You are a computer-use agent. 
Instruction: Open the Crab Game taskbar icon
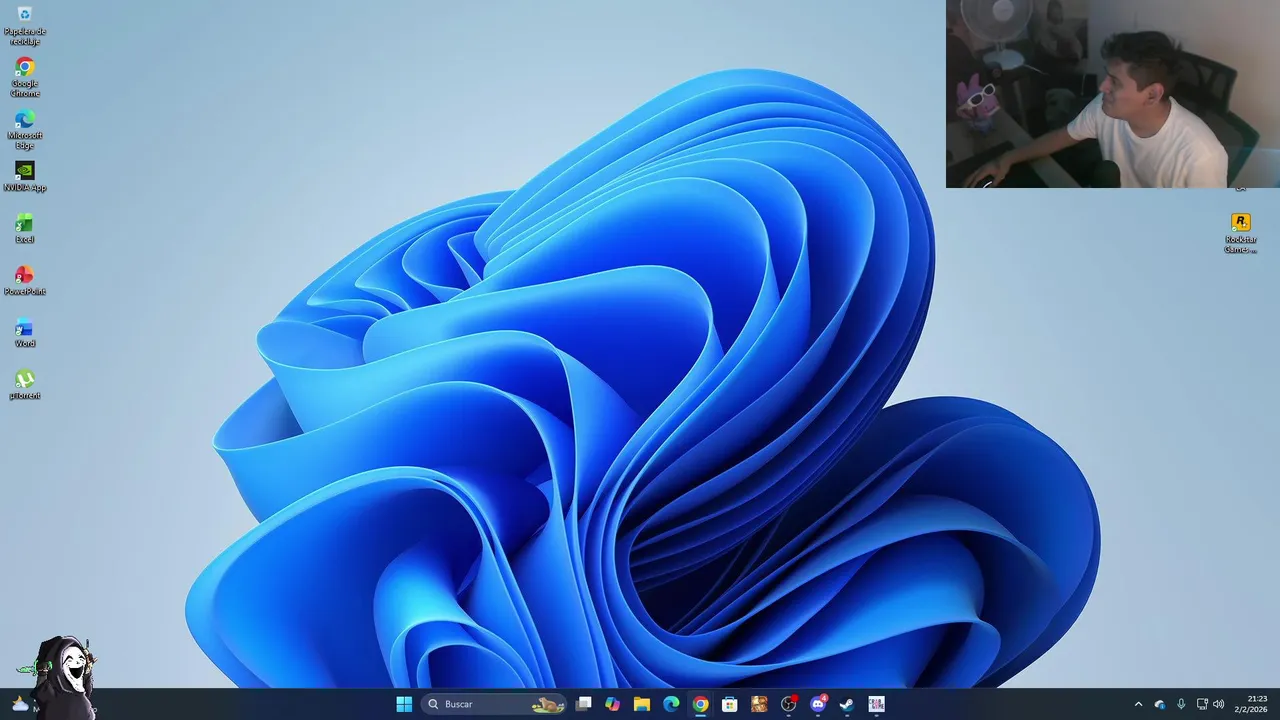(x=877, y=704)
